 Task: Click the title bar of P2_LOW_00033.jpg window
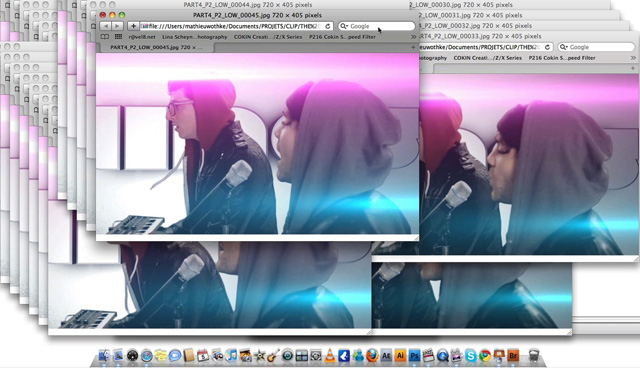pos(529,36)
